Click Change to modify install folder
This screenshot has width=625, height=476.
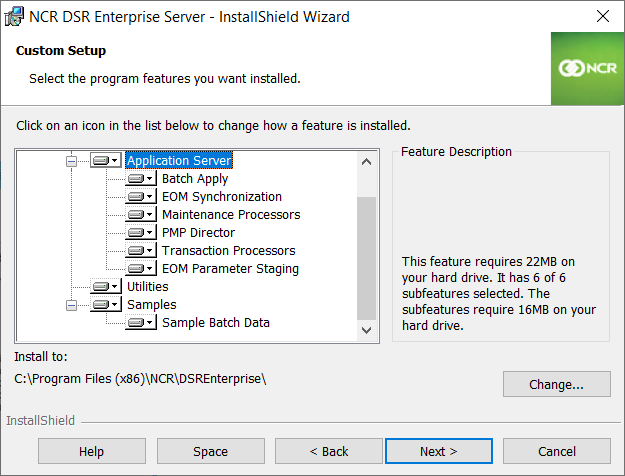[557, 384]
